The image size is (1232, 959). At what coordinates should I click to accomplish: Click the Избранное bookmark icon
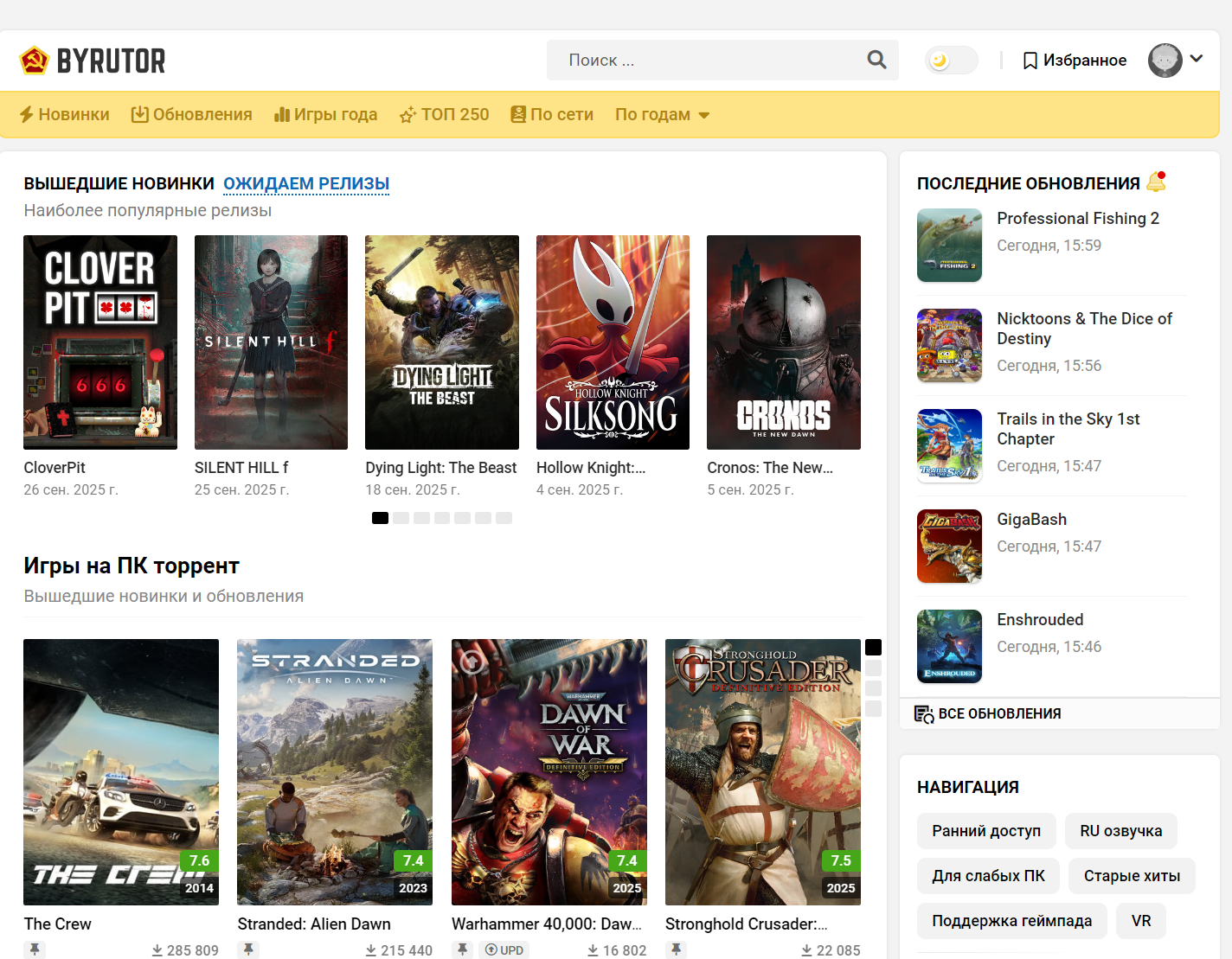[x=1030, y=61]
